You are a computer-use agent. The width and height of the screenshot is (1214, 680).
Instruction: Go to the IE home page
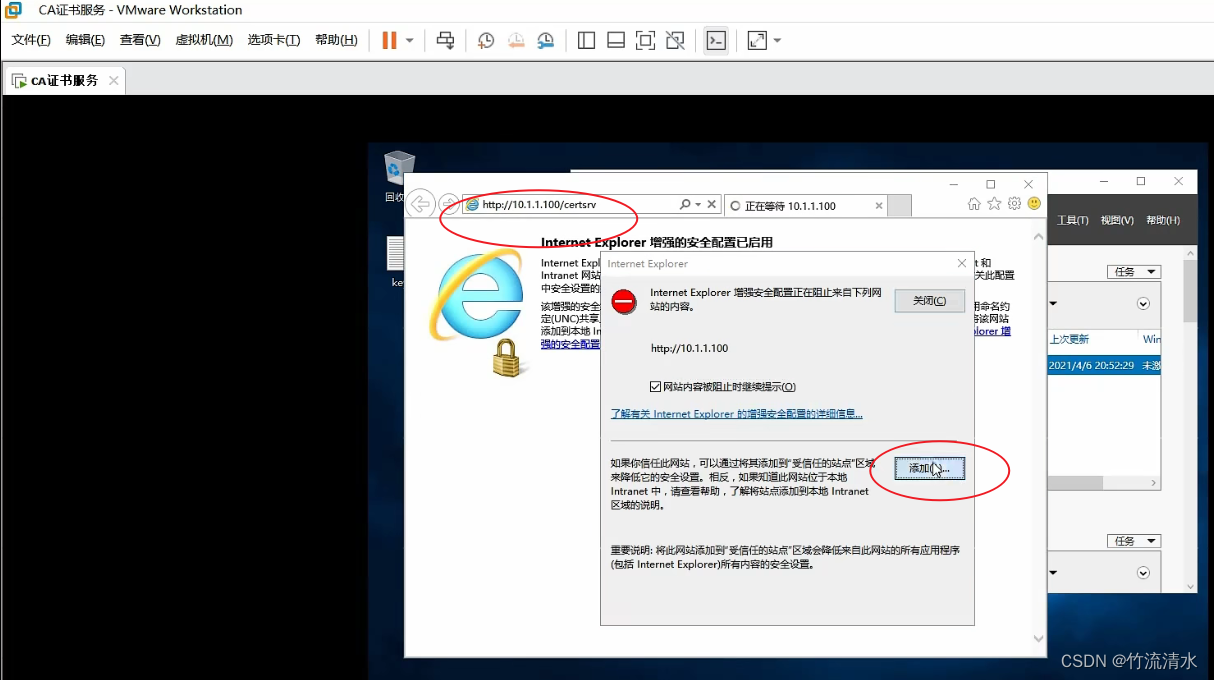click(974, 204)
